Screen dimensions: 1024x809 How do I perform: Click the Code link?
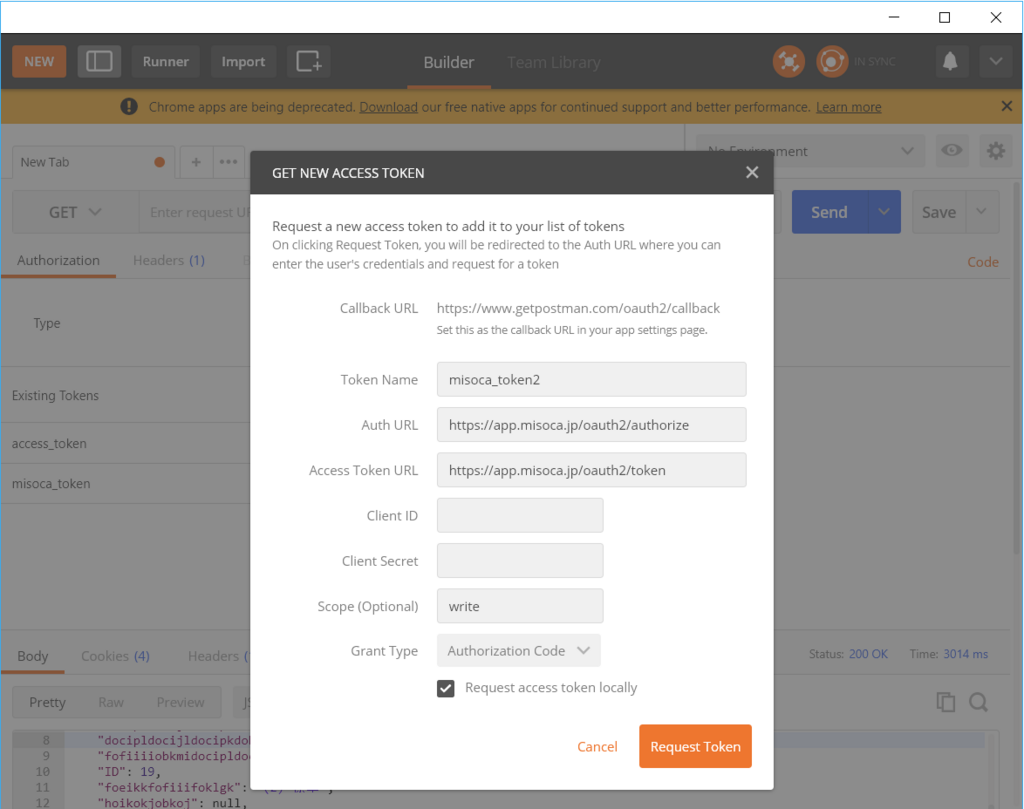[x=983, y=262]
